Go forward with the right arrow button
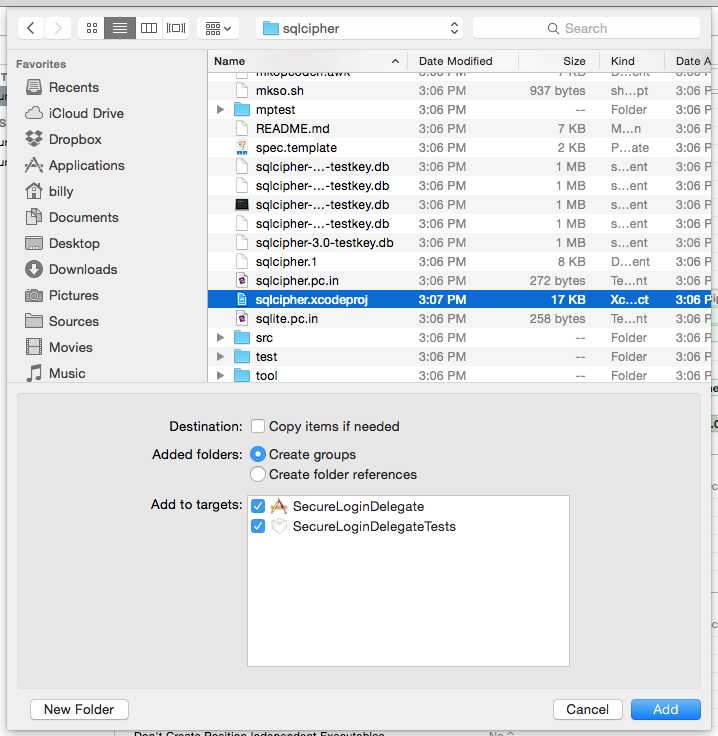The image size is (718, 736). coord(58,28)
